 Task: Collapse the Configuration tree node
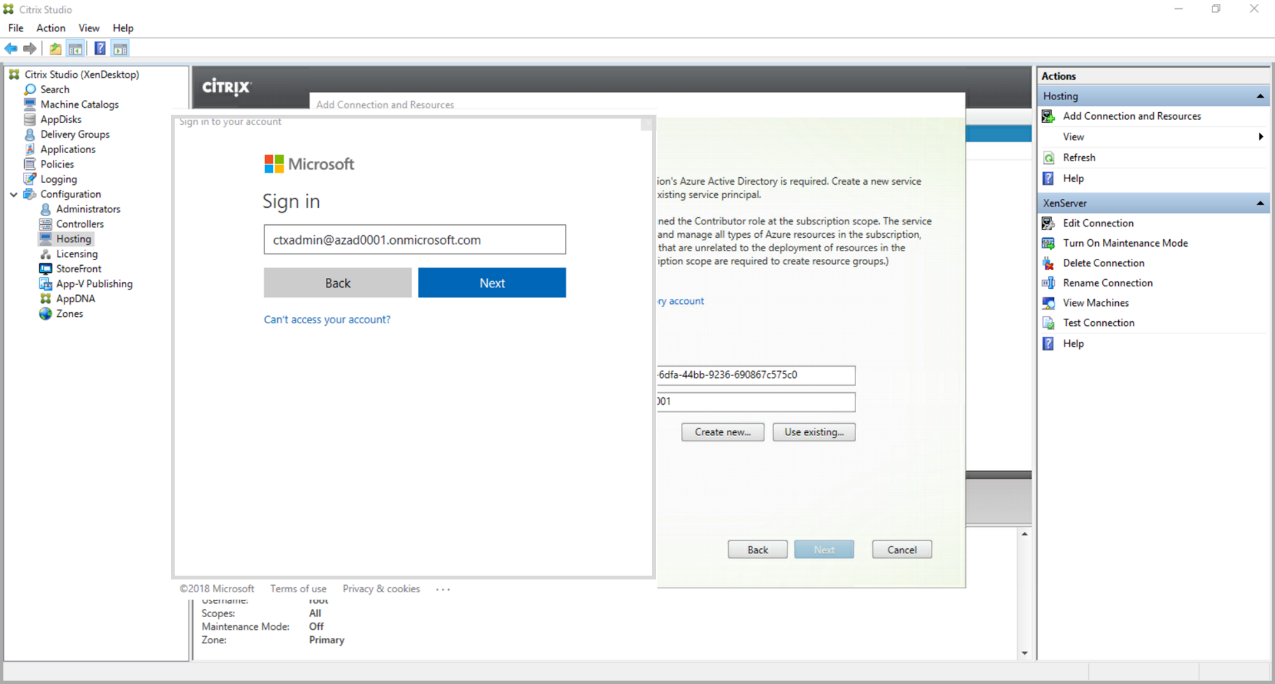tap(14, 195)
